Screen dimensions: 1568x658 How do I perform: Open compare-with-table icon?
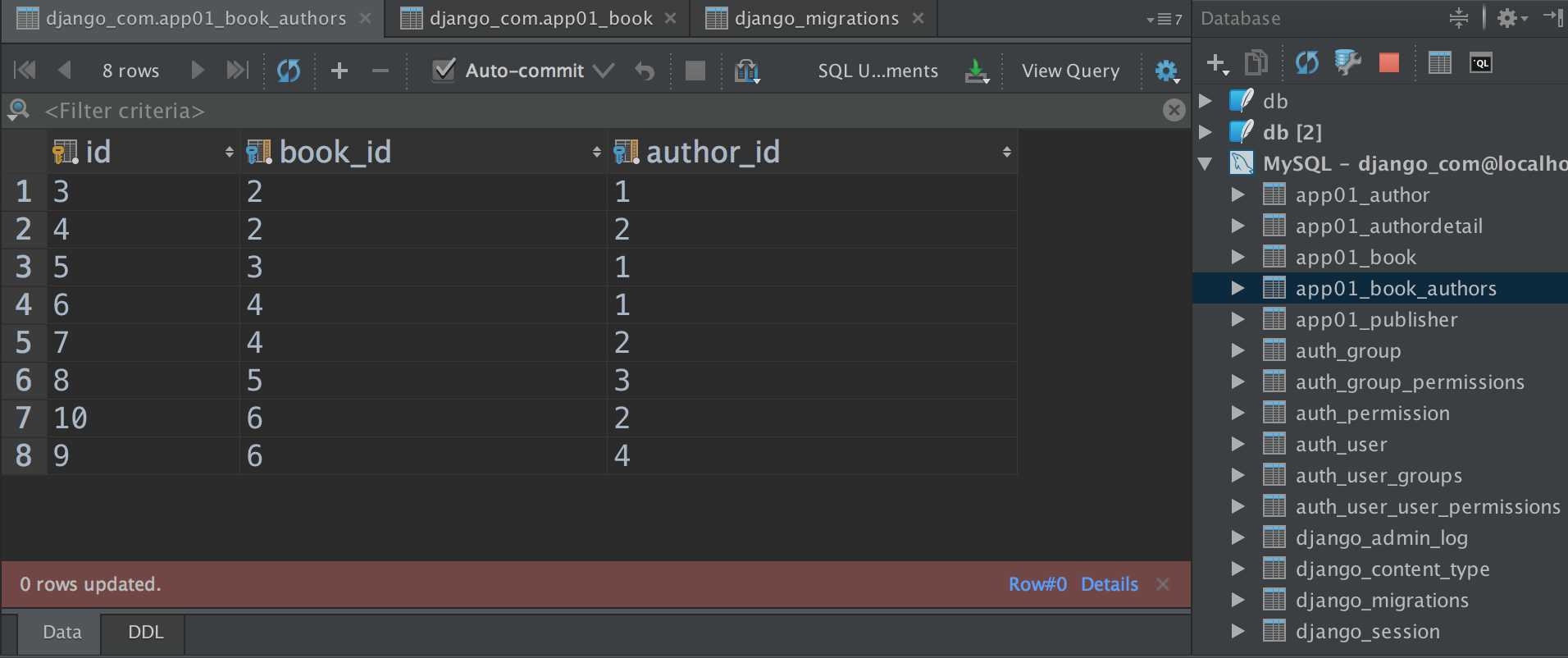[747, 71]
